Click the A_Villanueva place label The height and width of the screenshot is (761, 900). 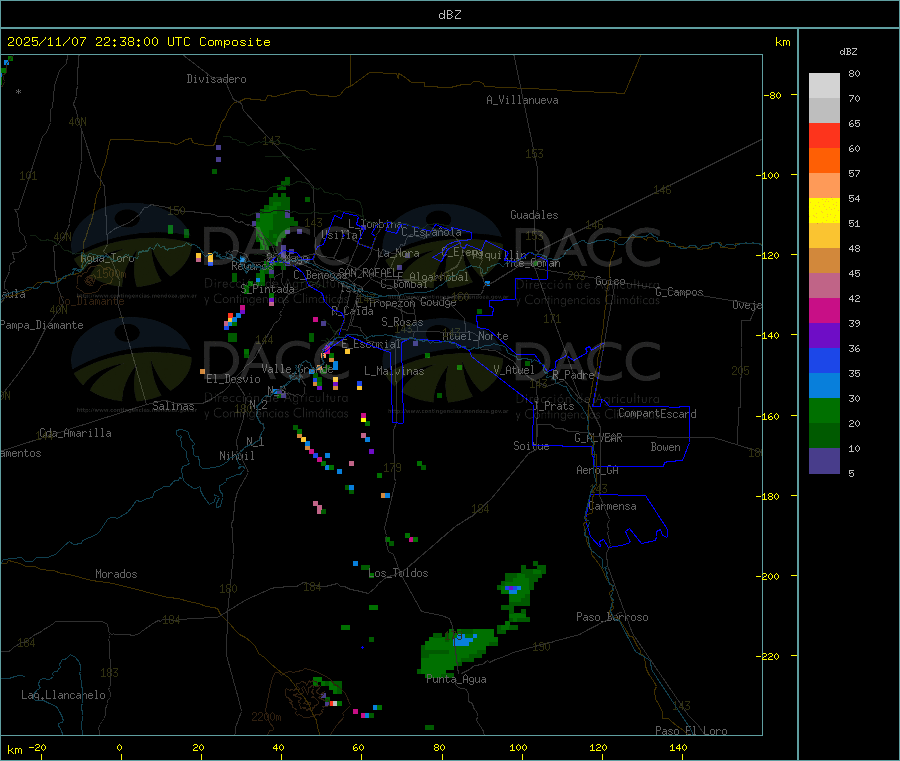point(522,100)
